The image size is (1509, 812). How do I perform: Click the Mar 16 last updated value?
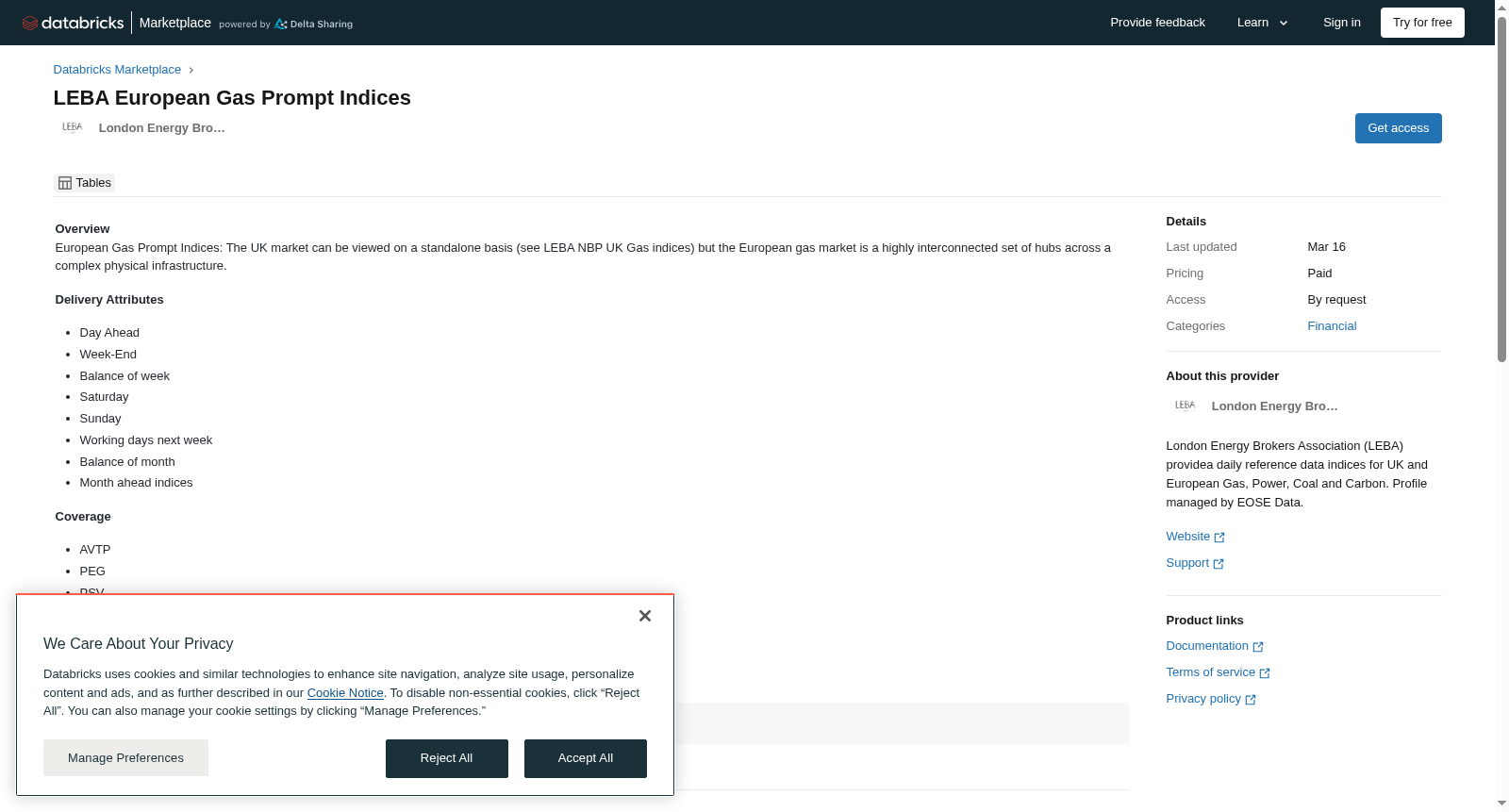coord(1326,247)
